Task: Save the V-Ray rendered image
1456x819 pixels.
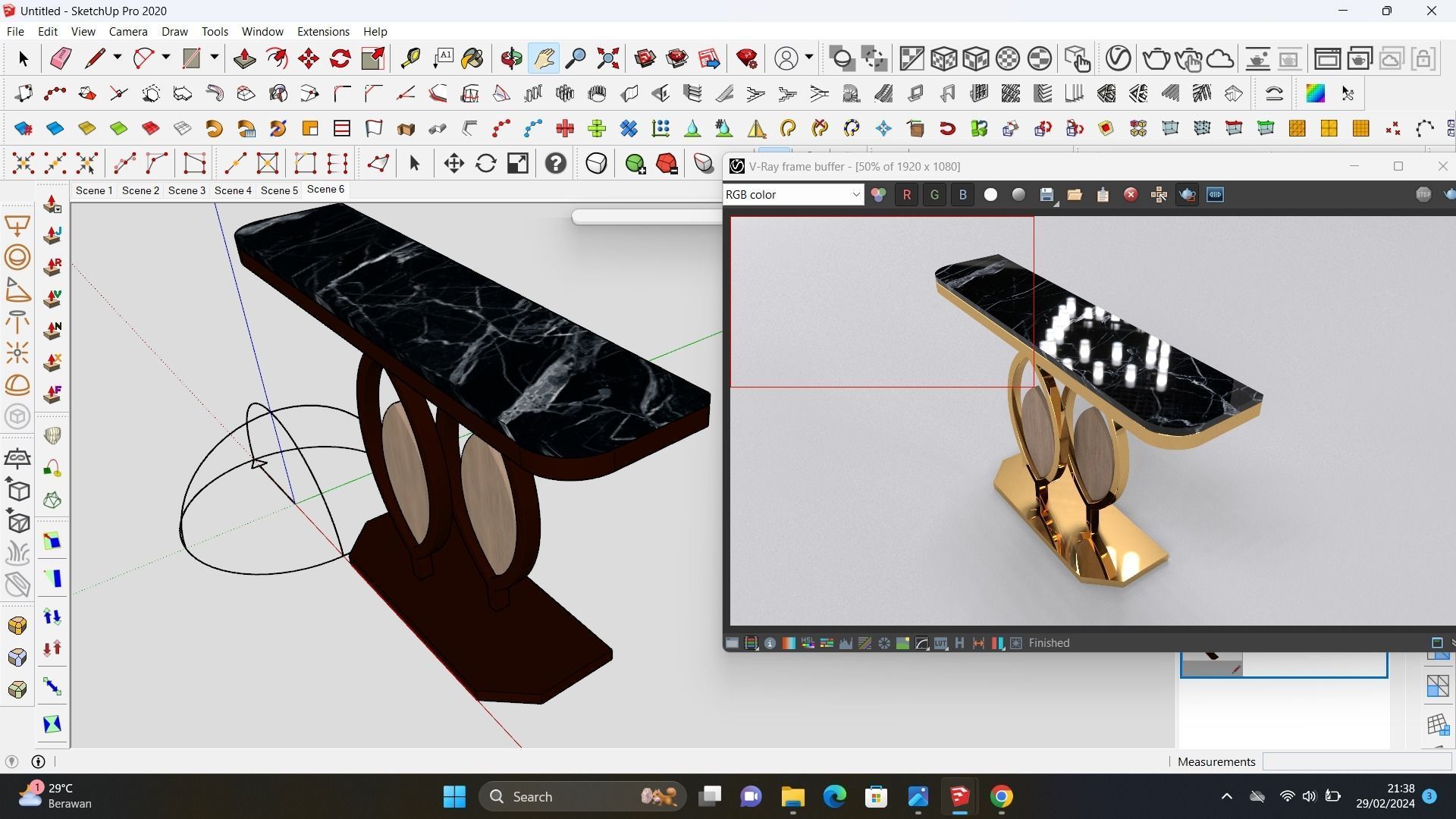Action: click(1046, 195)
